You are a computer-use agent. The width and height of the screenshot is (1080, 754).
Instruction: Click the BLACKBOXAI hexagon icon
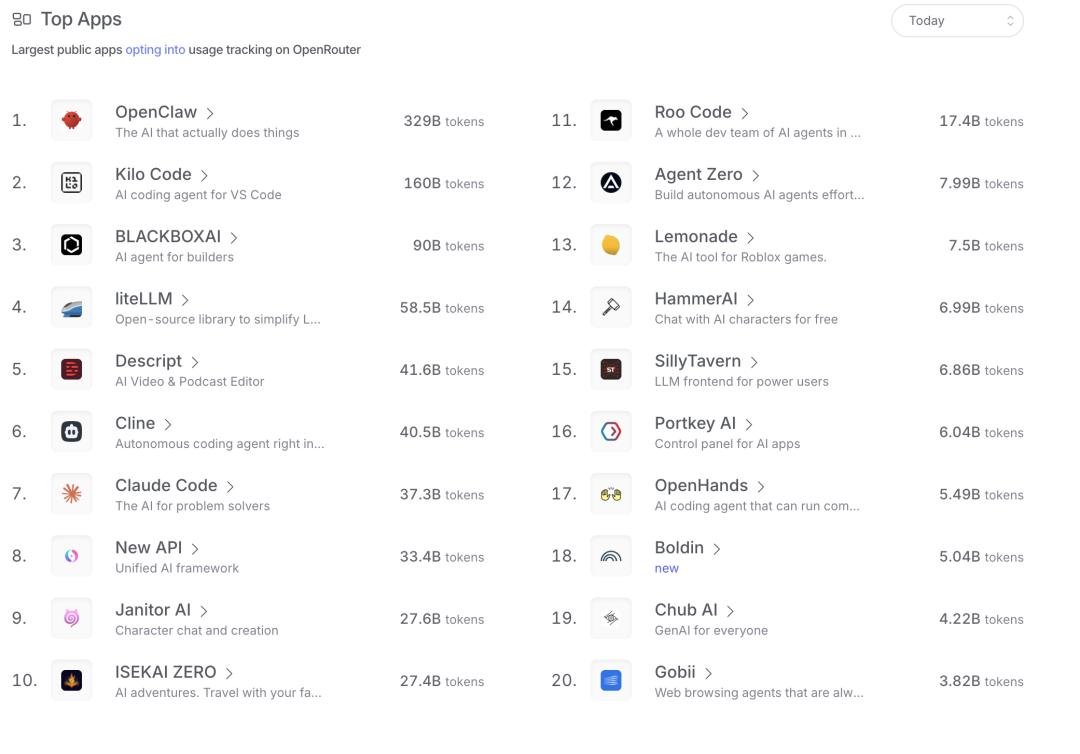[71, 245]
